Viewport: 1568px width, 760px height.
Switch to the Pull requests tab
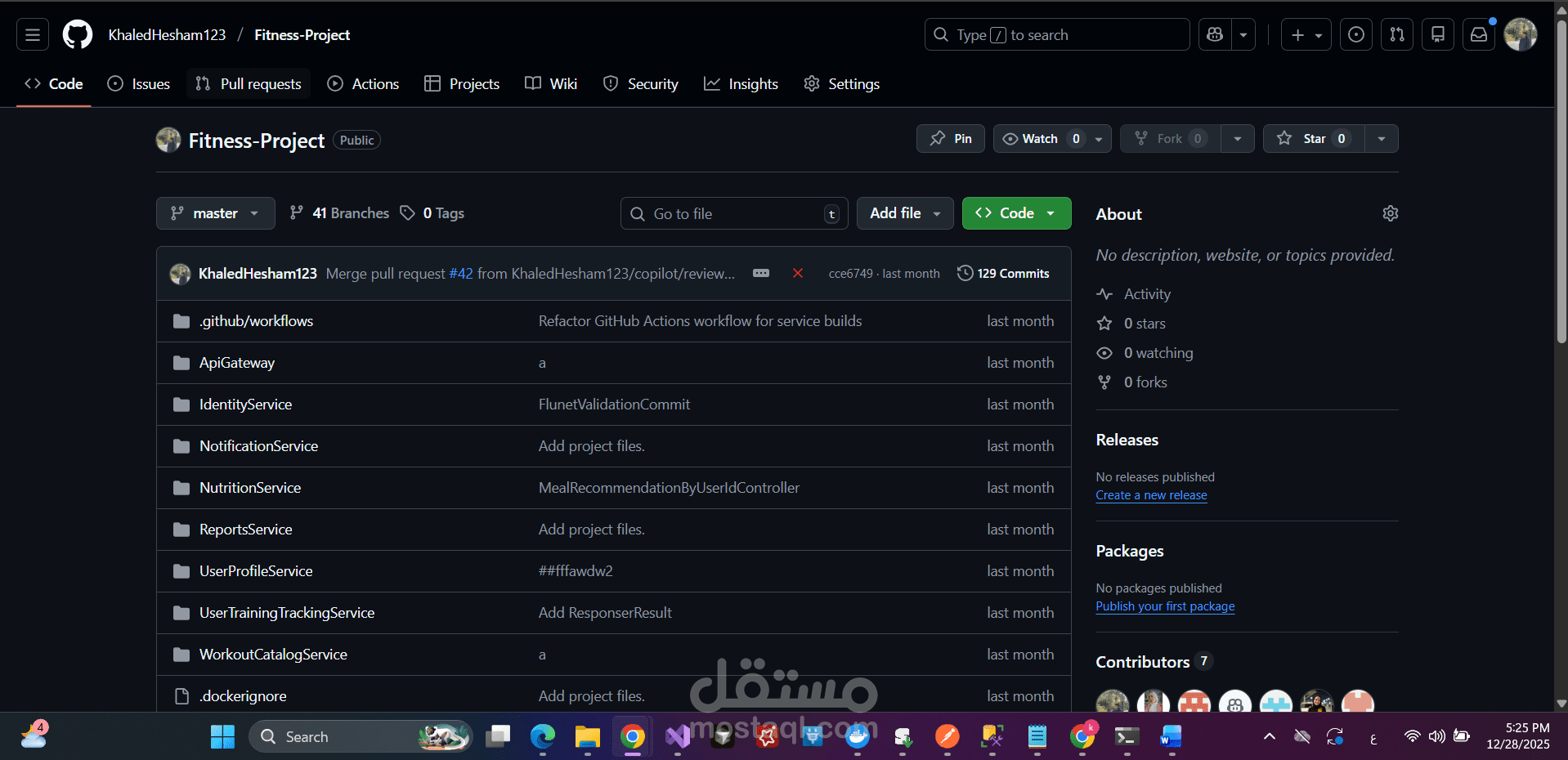[249, 84]
